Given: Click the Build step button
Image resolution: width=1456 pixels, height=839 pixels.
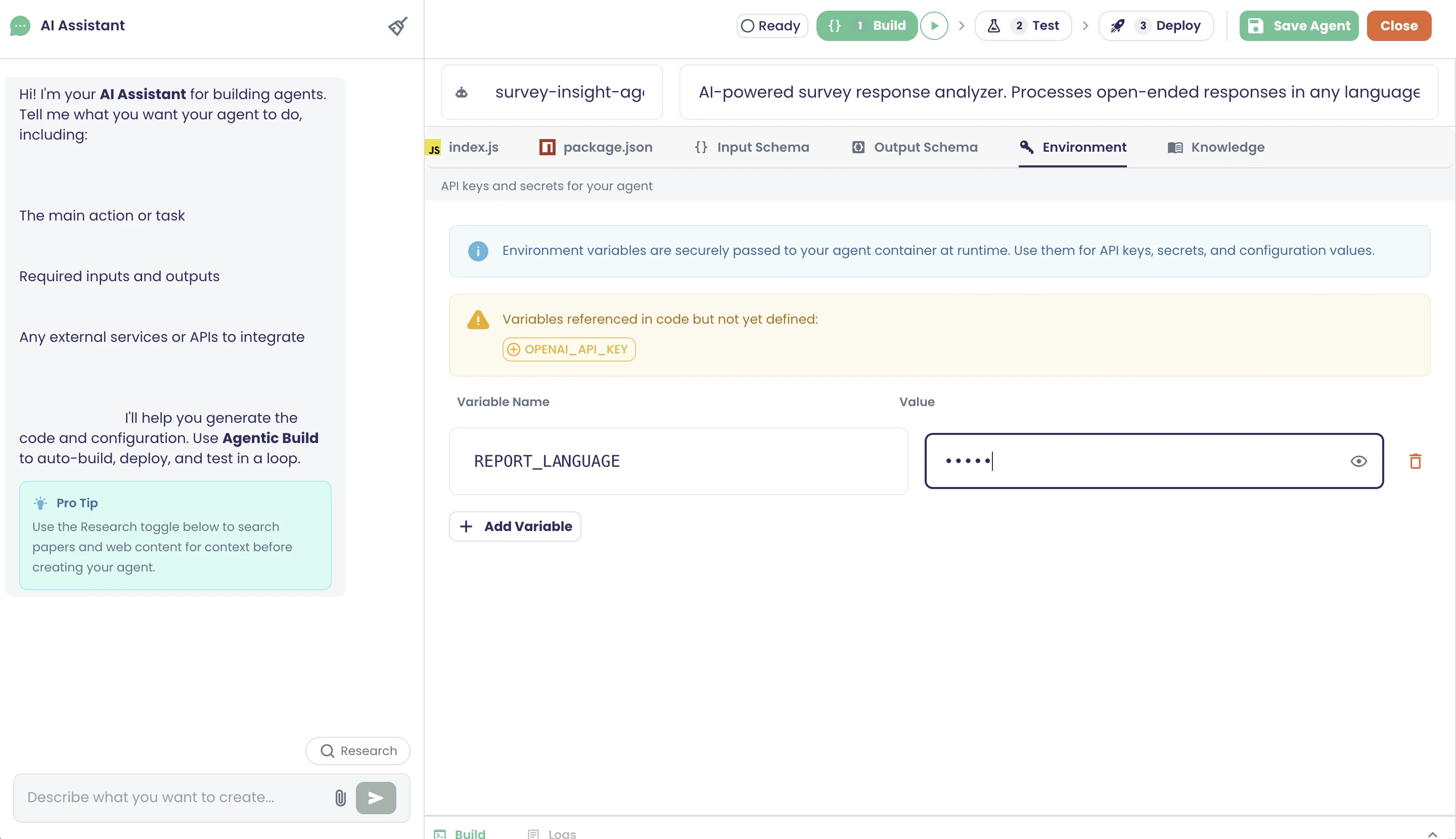Looking at the screenshot, I should (x=866, y=26).
